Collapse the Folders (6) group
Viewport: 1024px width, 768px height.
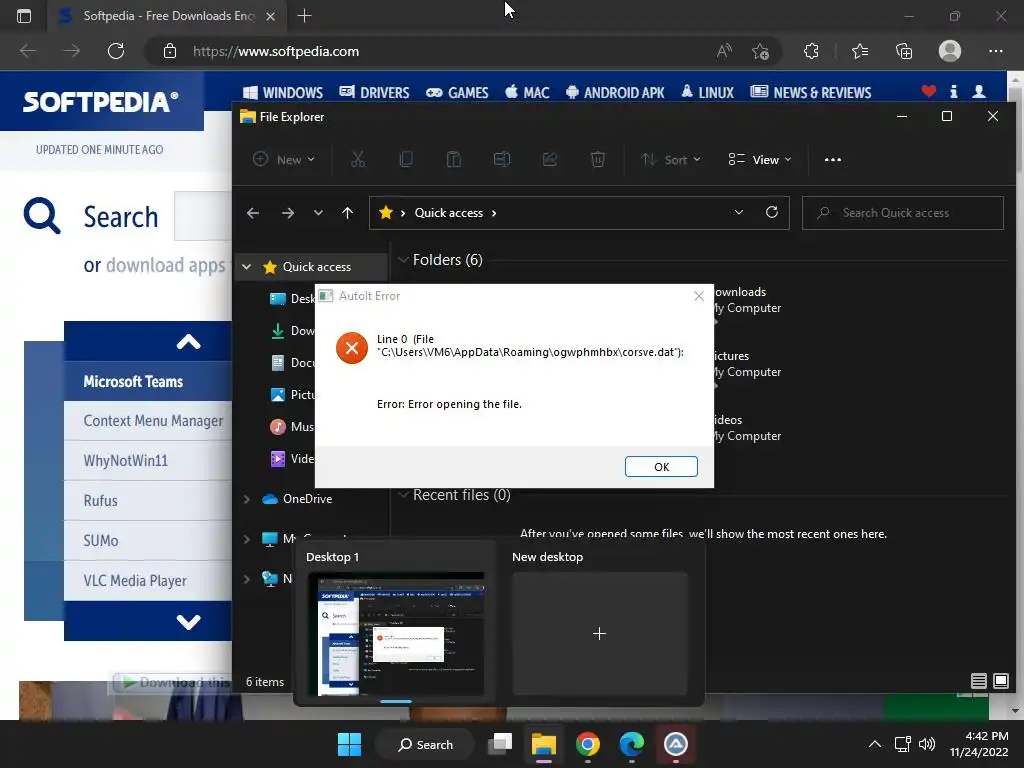click(403, 260)
